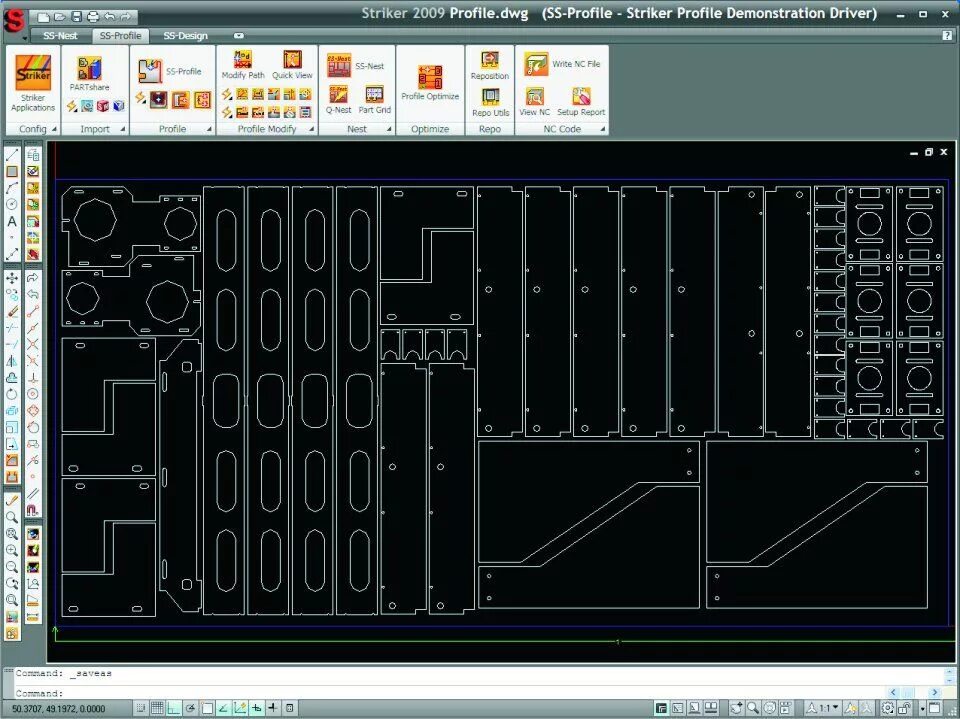Select the Mirror tool
This screenshot has height=719, width=960.
(x=12, y=361)
